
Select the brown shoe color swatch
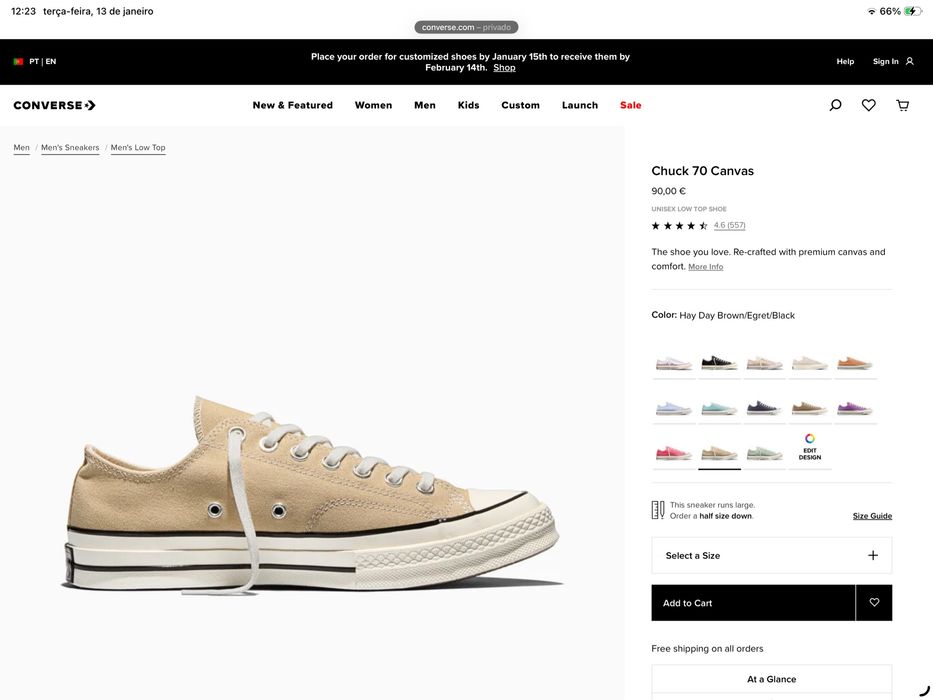point(809,408)
